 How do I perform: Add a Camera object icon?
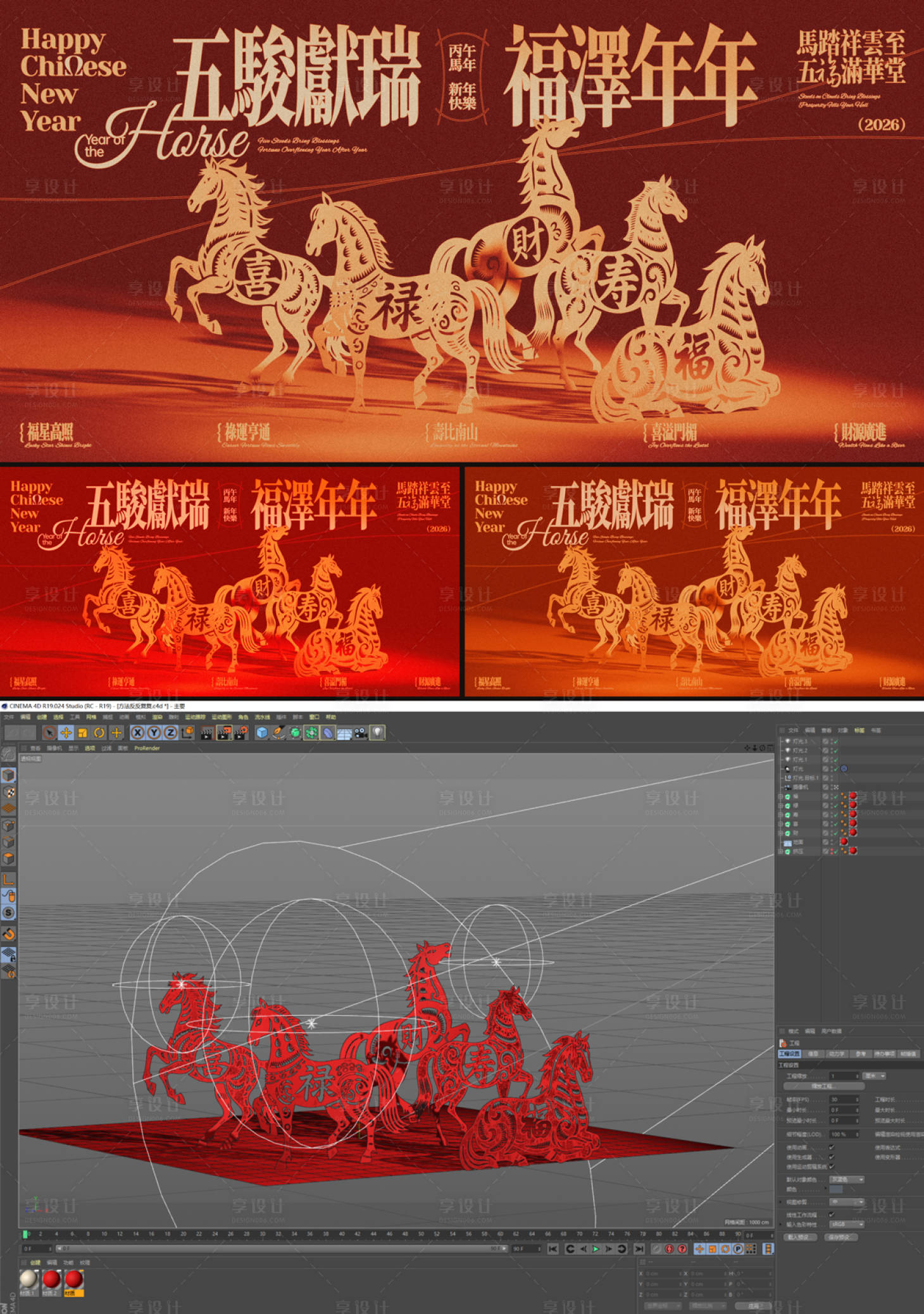click(361, 733)
